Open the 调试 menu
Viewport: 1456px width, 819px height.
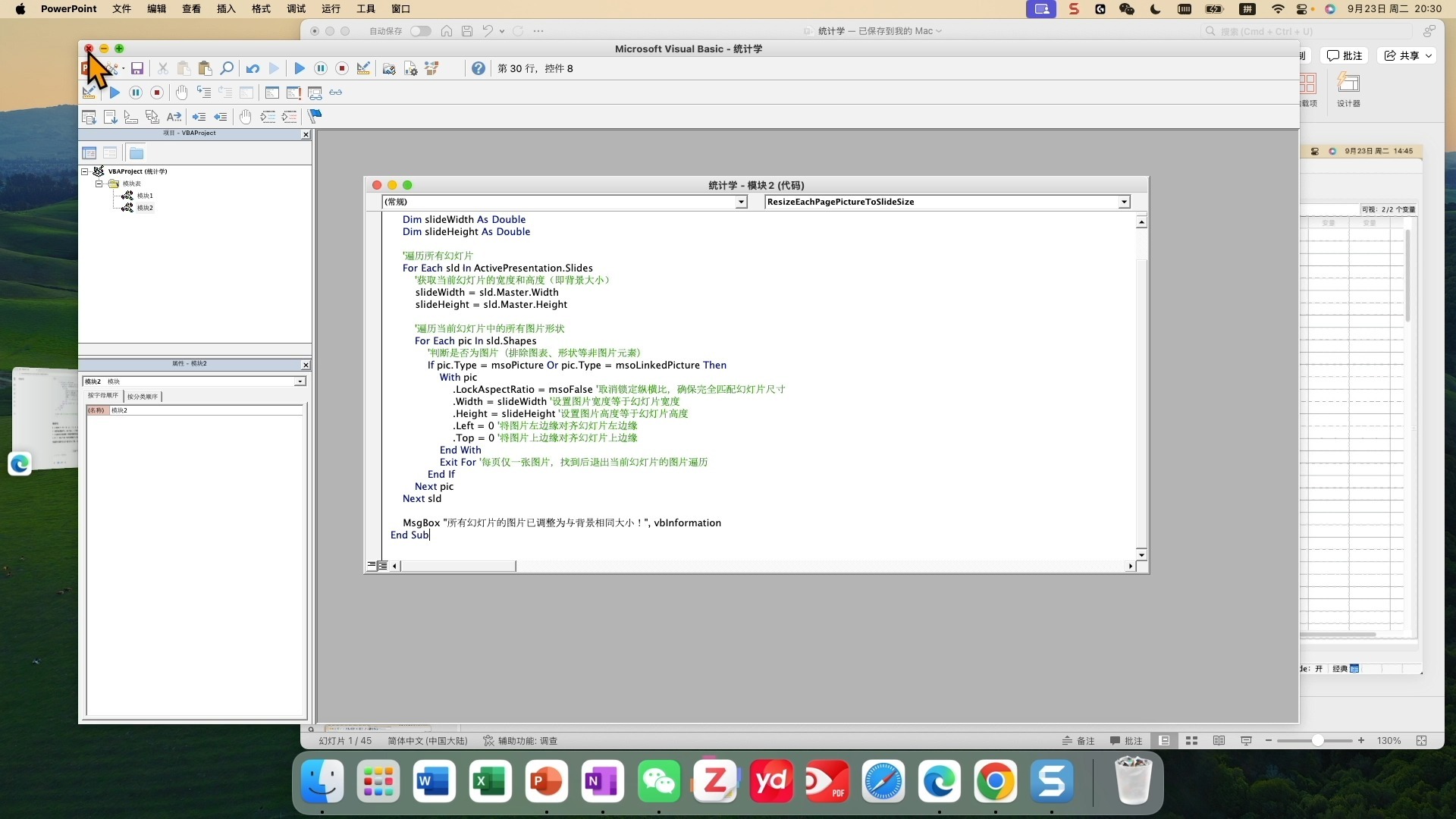click(296, 9)
